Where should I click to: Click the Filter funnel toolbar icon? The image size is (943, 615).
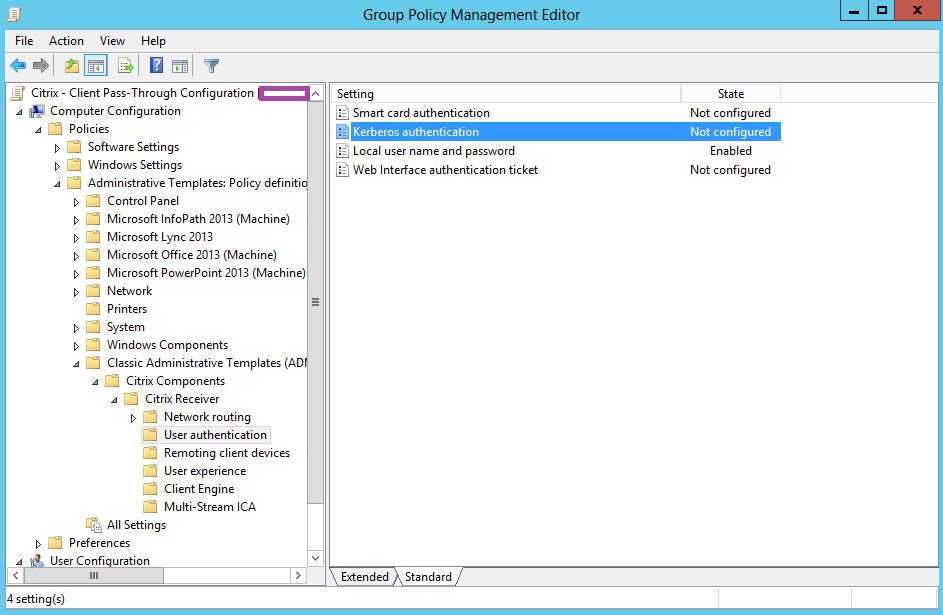212,65
